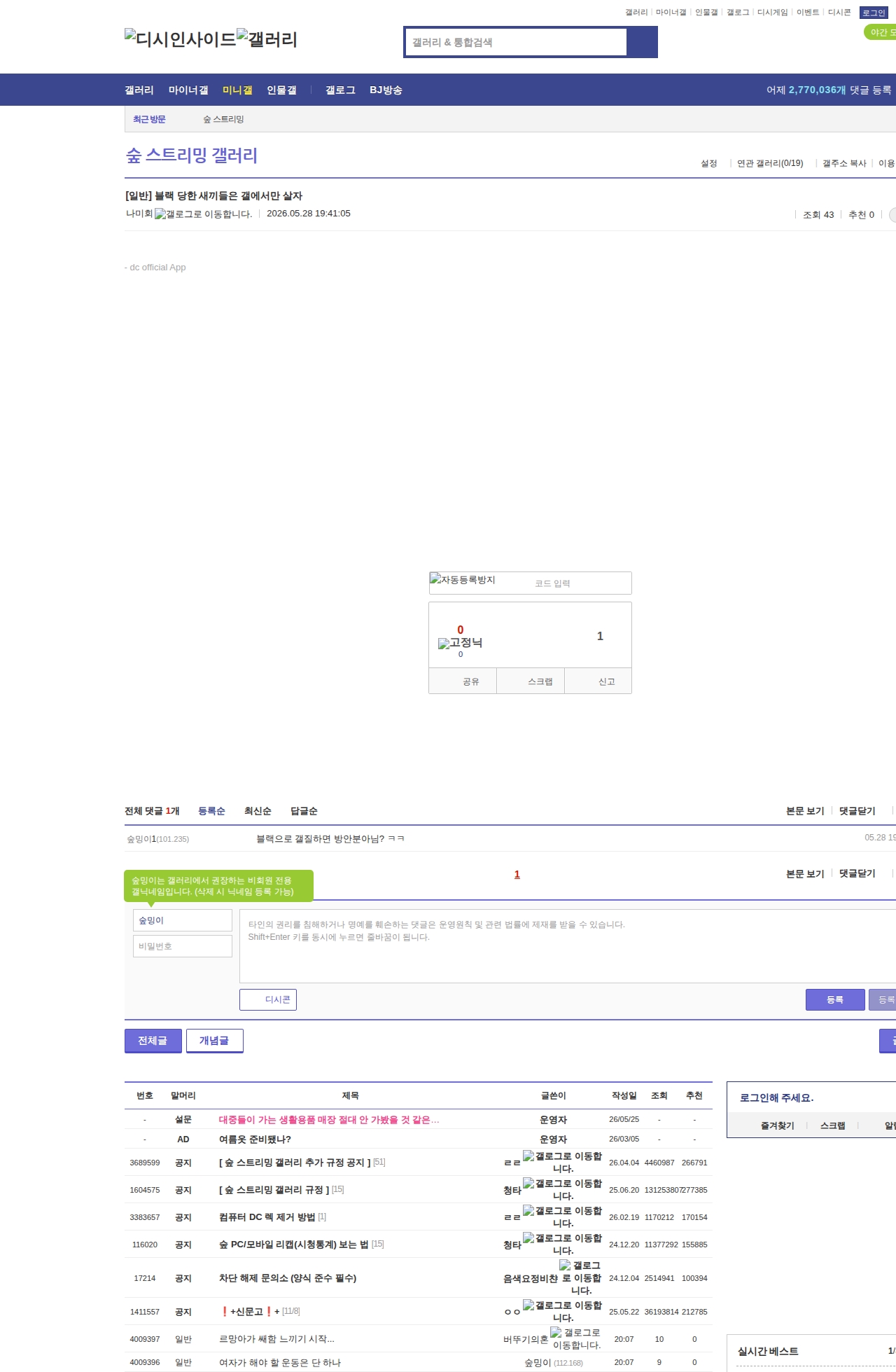Open notice 숲 스트리밍 갤러리 추가 규정 공지
The image size is (896, 1372).
pos(295,1163)
